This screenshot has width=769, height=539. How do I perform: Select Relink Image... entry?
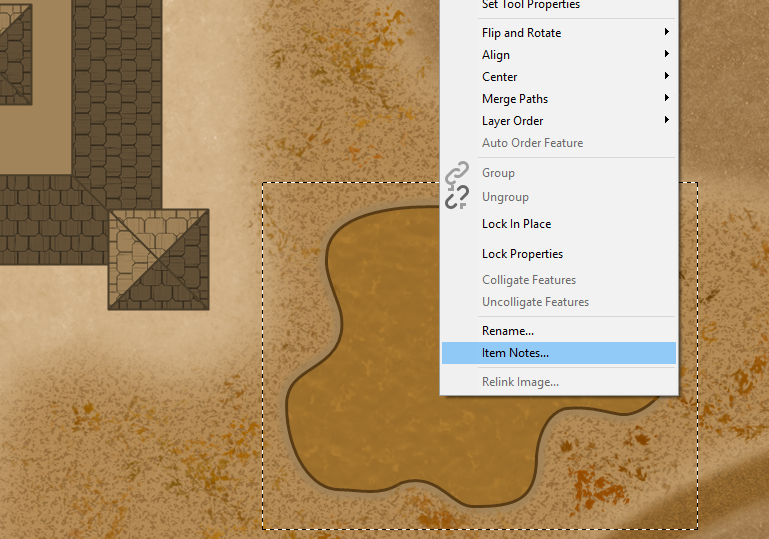520,382
